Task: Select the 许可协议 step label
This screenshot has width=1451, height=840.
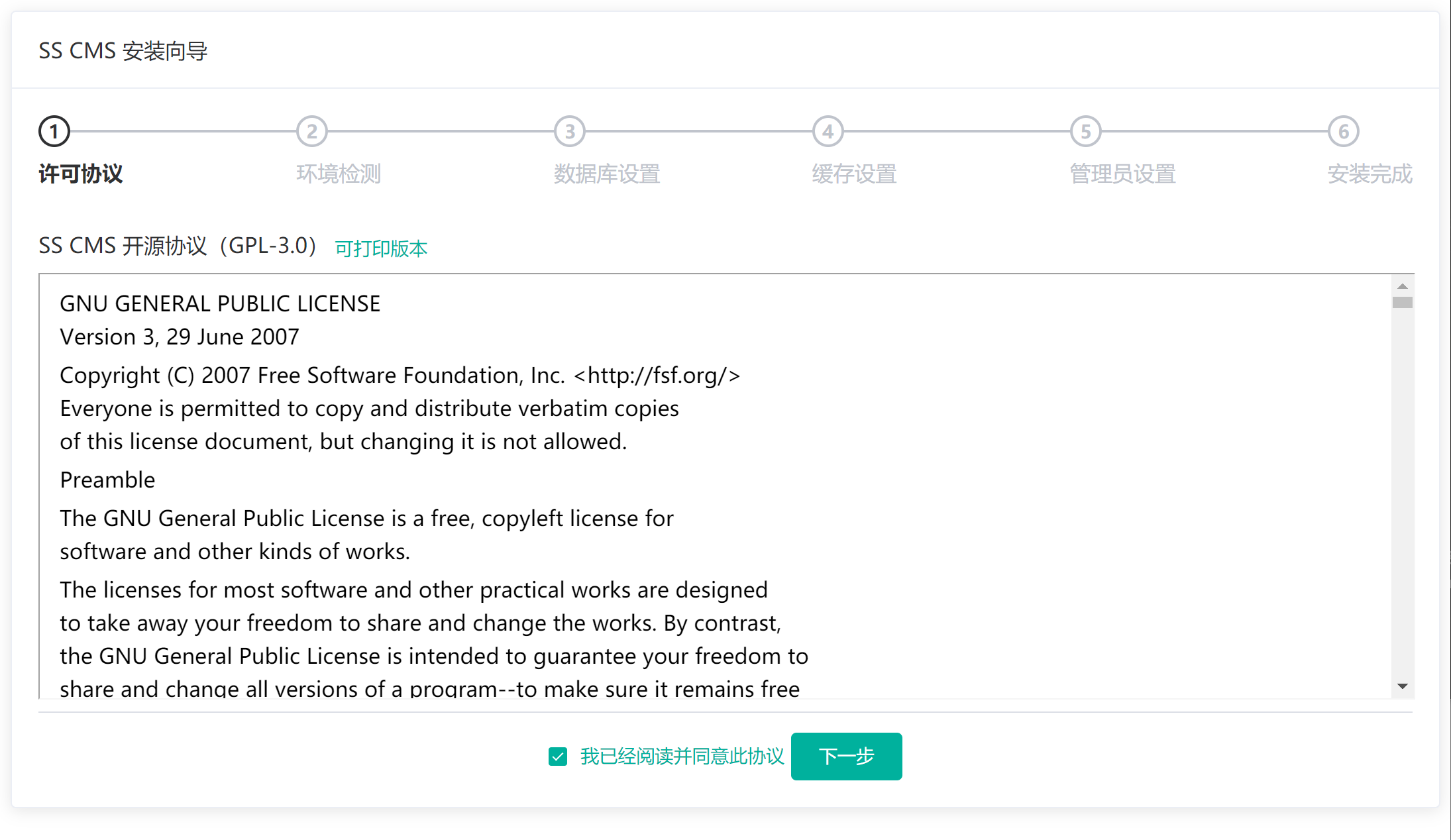Action: pos(81,174)
